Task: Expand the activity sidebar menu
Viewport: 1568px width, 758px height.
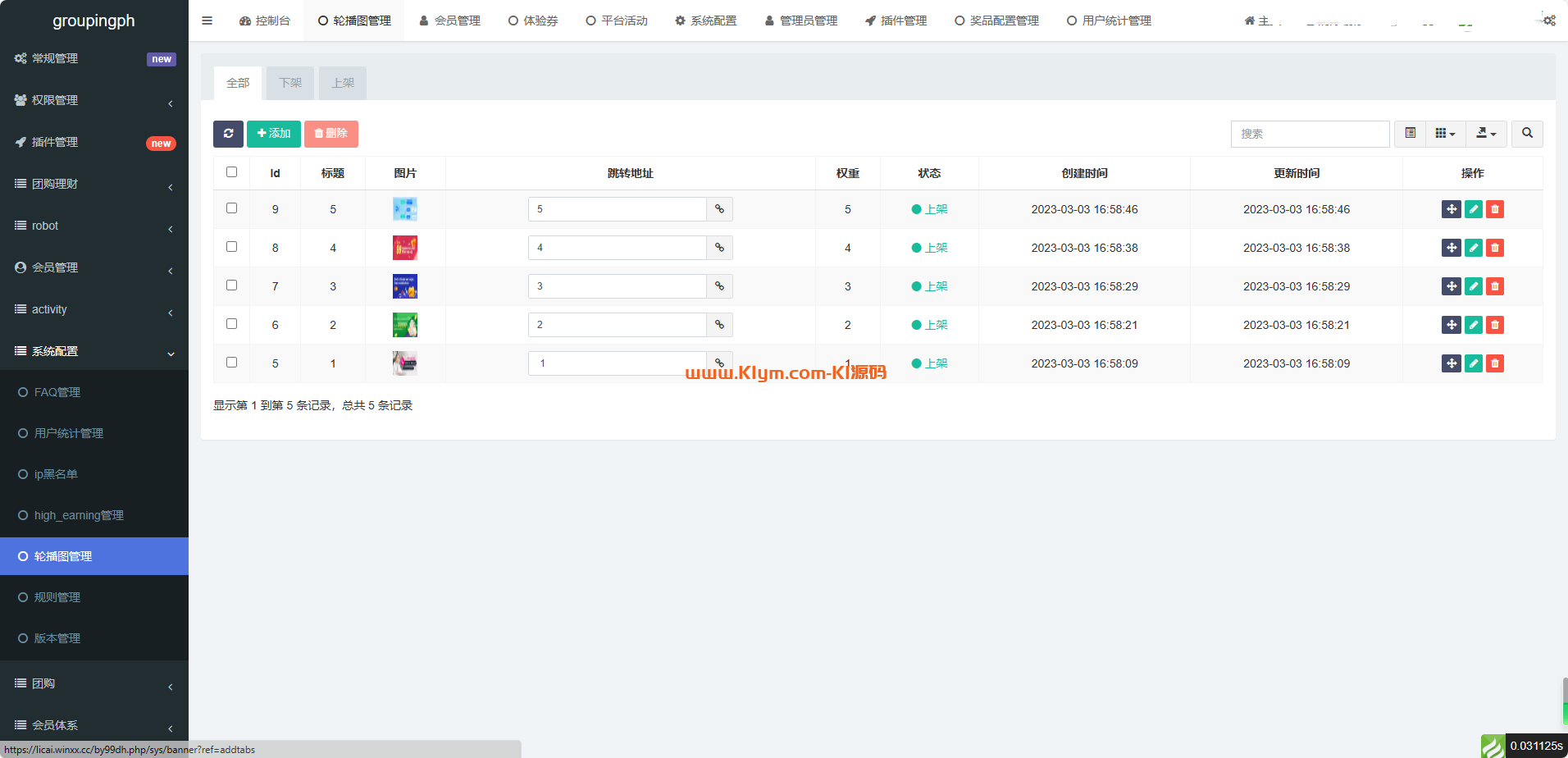Action: pyautogui.click(x=94, y=309)
